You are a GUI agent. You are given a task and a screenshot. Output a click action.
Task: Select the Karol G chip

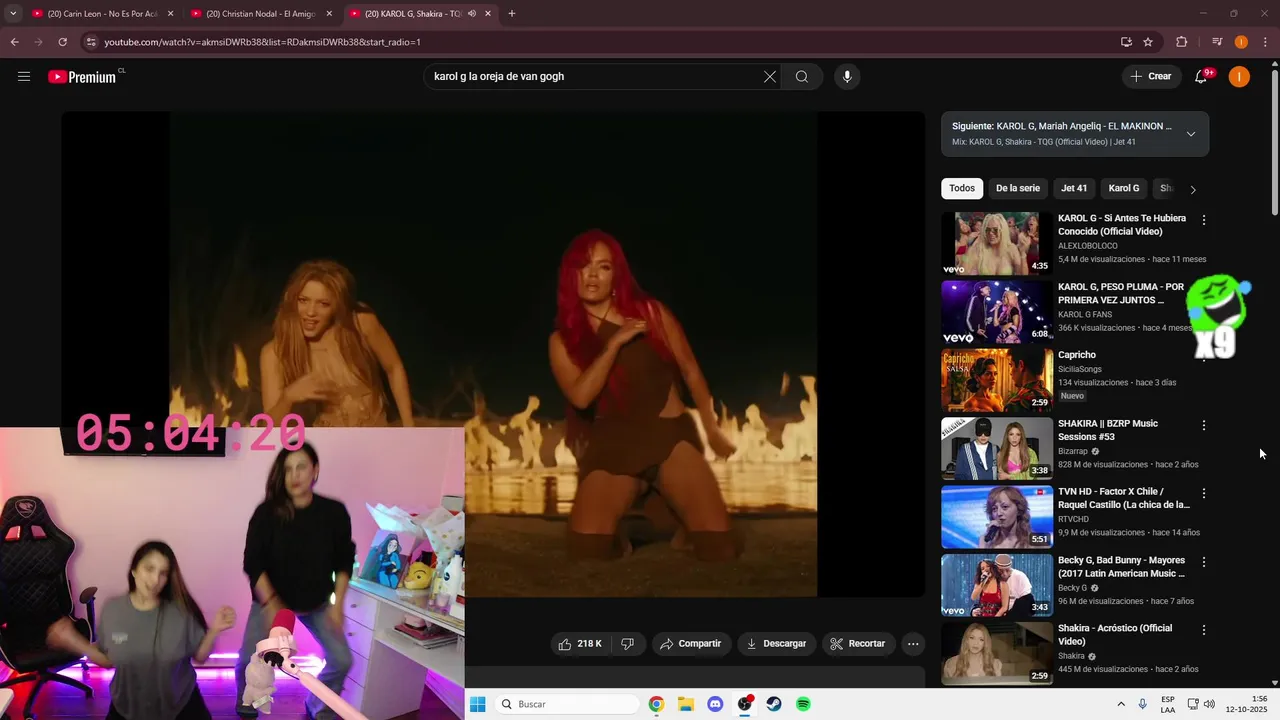[1124, 188]
